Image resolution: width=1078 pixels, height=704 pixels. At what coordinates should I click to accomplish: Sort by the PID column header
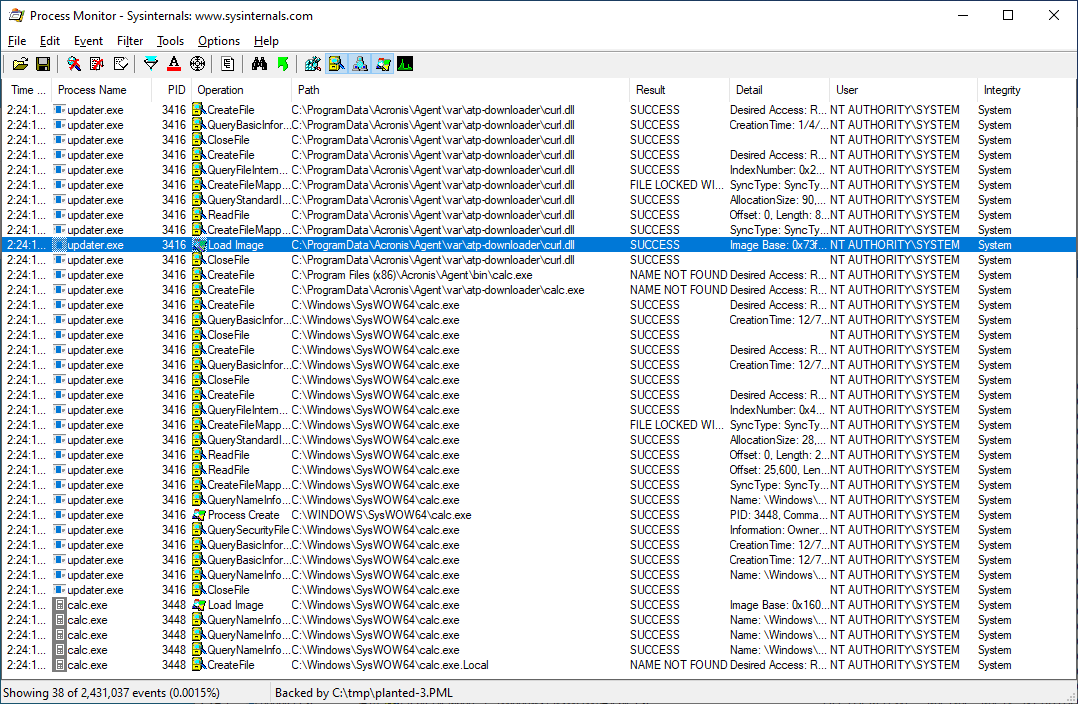click(172, 90)
